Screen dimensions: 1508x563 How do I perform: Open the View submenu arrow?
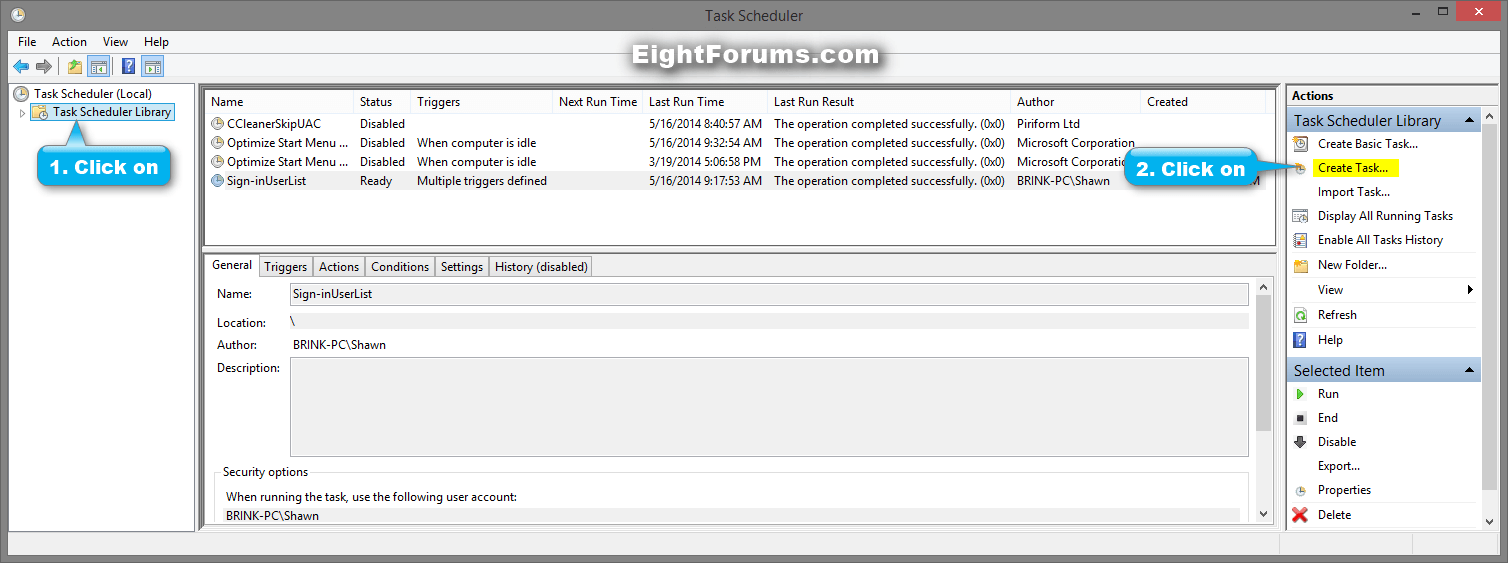tap(1470, 290)
